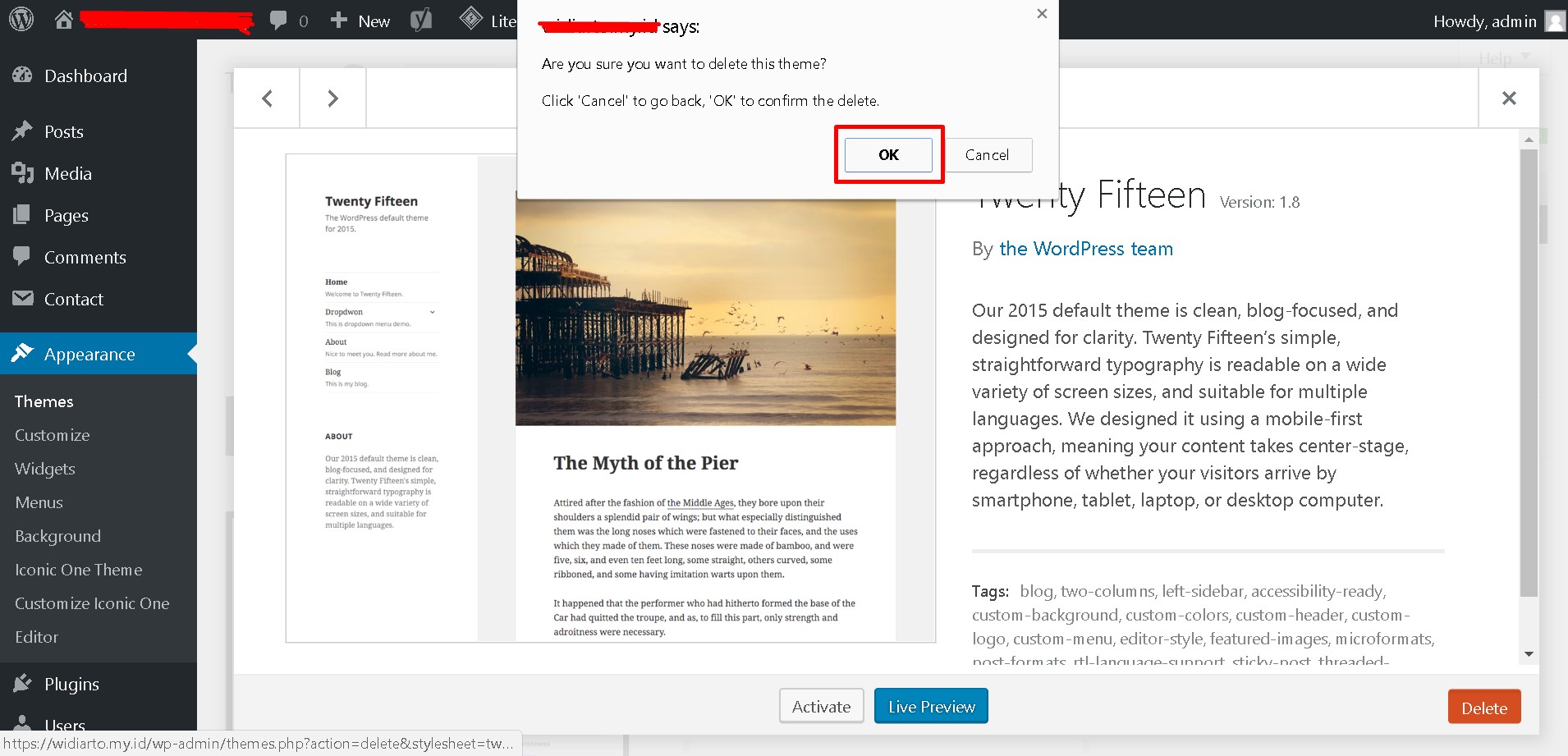The image size is (1568, 756).
Task: Show previous theme with left arrow
Action: click(267, 99)
